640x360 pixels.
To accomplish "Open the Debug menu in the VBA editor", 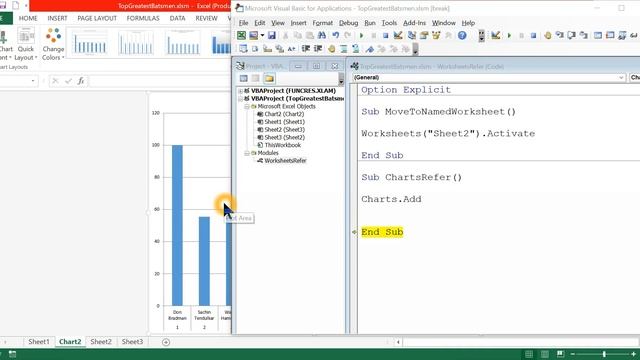I will point(348,23).
